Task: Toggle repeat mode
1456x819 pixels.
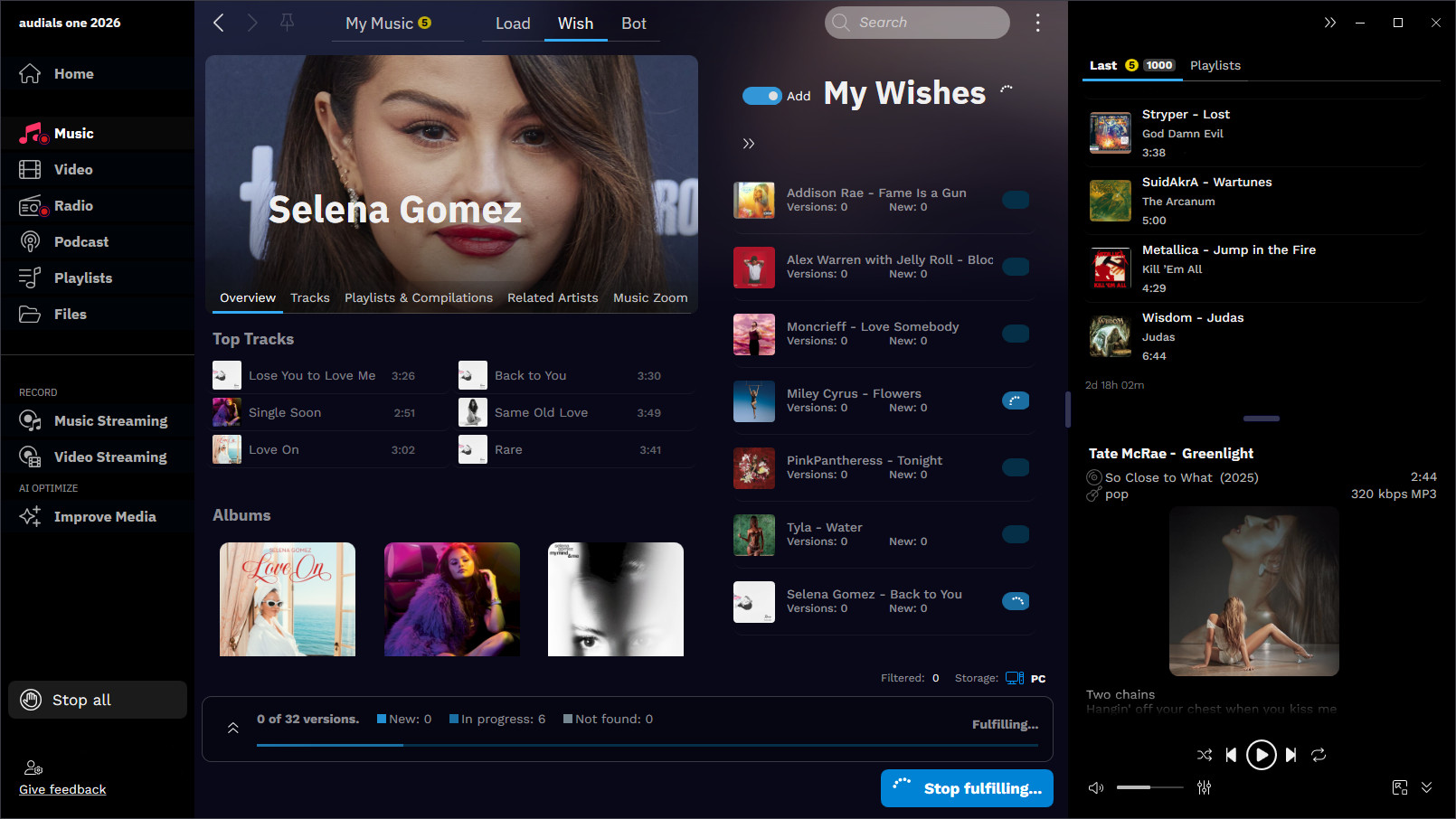Action: click(x=1319, y=755)
